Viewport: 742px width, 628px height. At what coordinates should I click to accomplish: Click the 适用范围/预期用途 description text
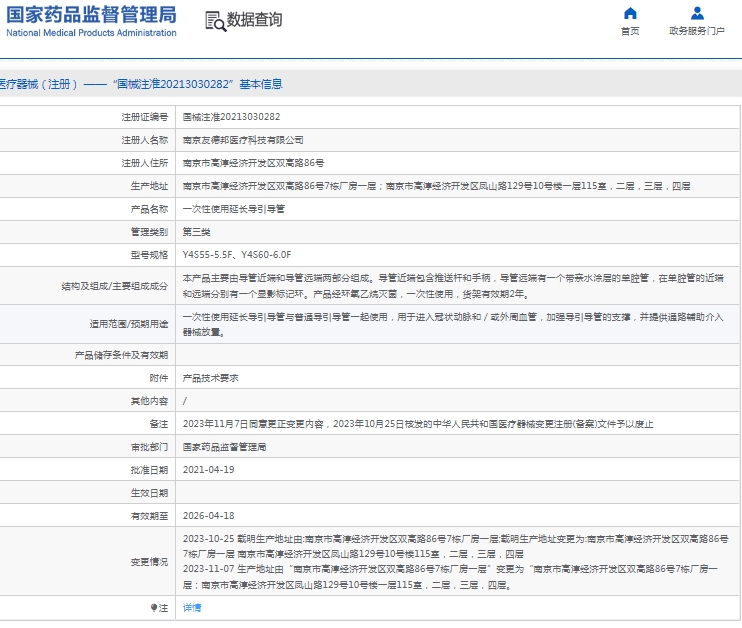[x=453, y=324]
